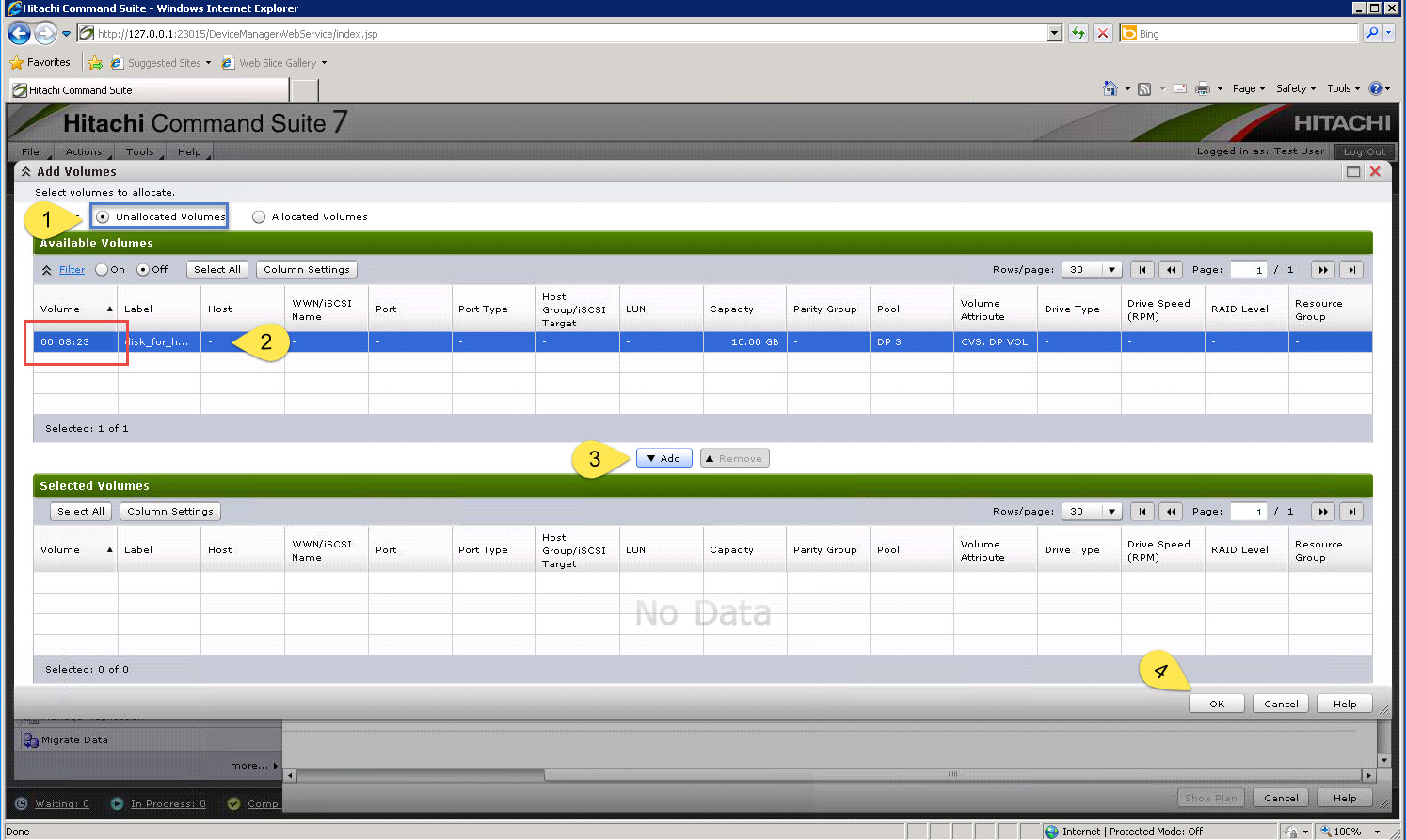Collapse the Add Volumes dialog header chevron

[25, 172]
